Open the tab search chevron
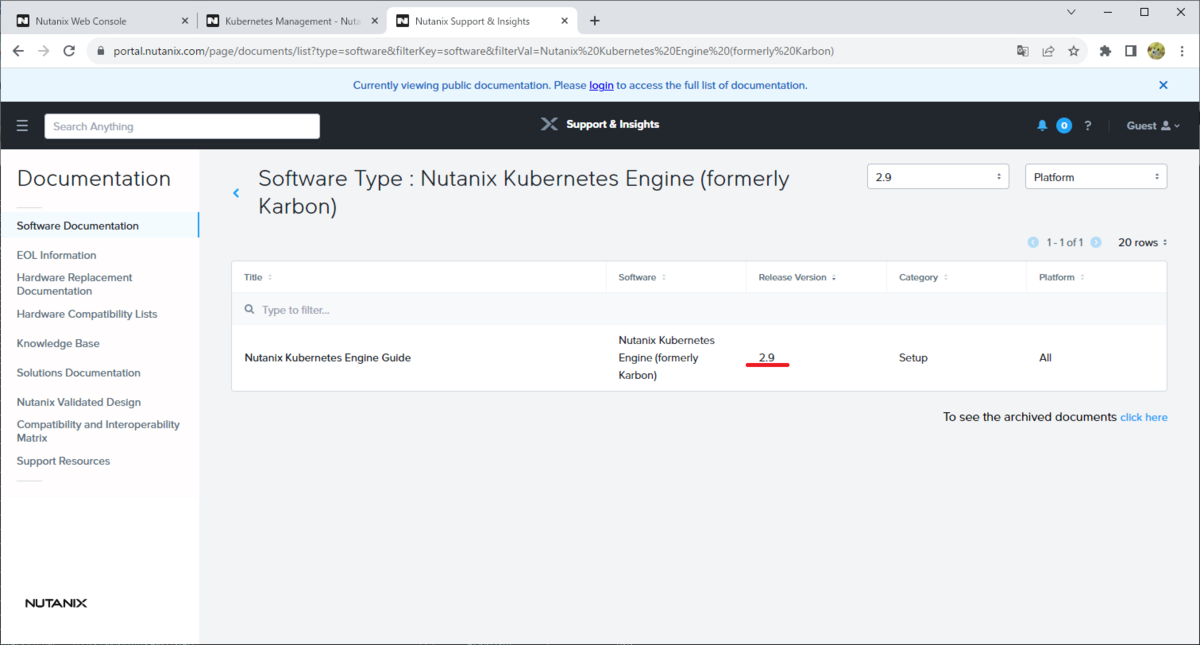 [x=1071, y=13]
